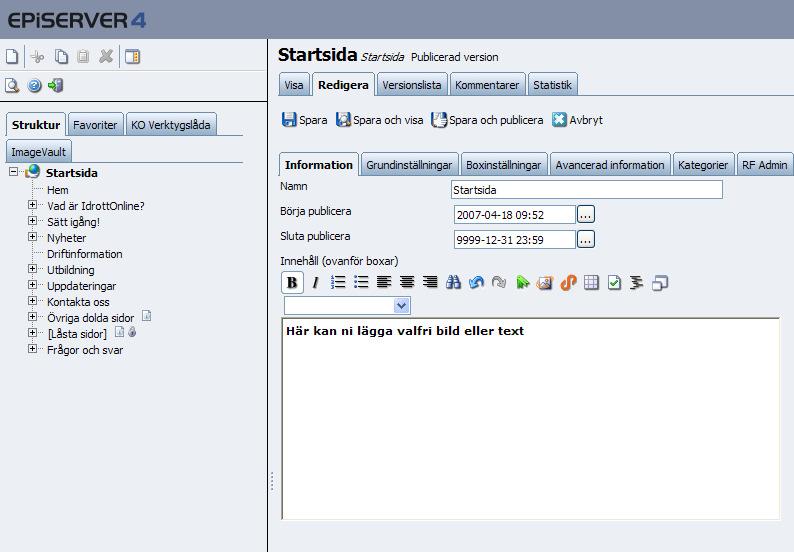Collapse the Startsida tree node
The image size is (794, 552).
click(x=14, y=172)
